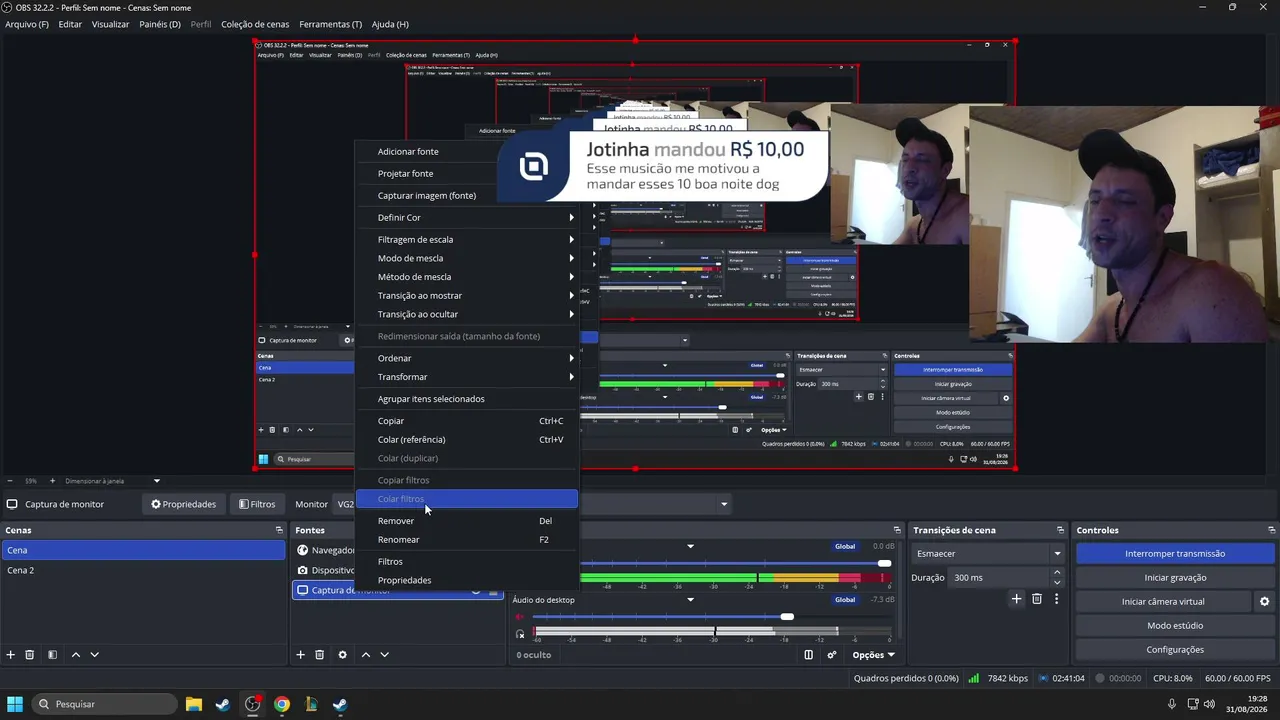Expand the Ordenar submenu

[467, 358]
